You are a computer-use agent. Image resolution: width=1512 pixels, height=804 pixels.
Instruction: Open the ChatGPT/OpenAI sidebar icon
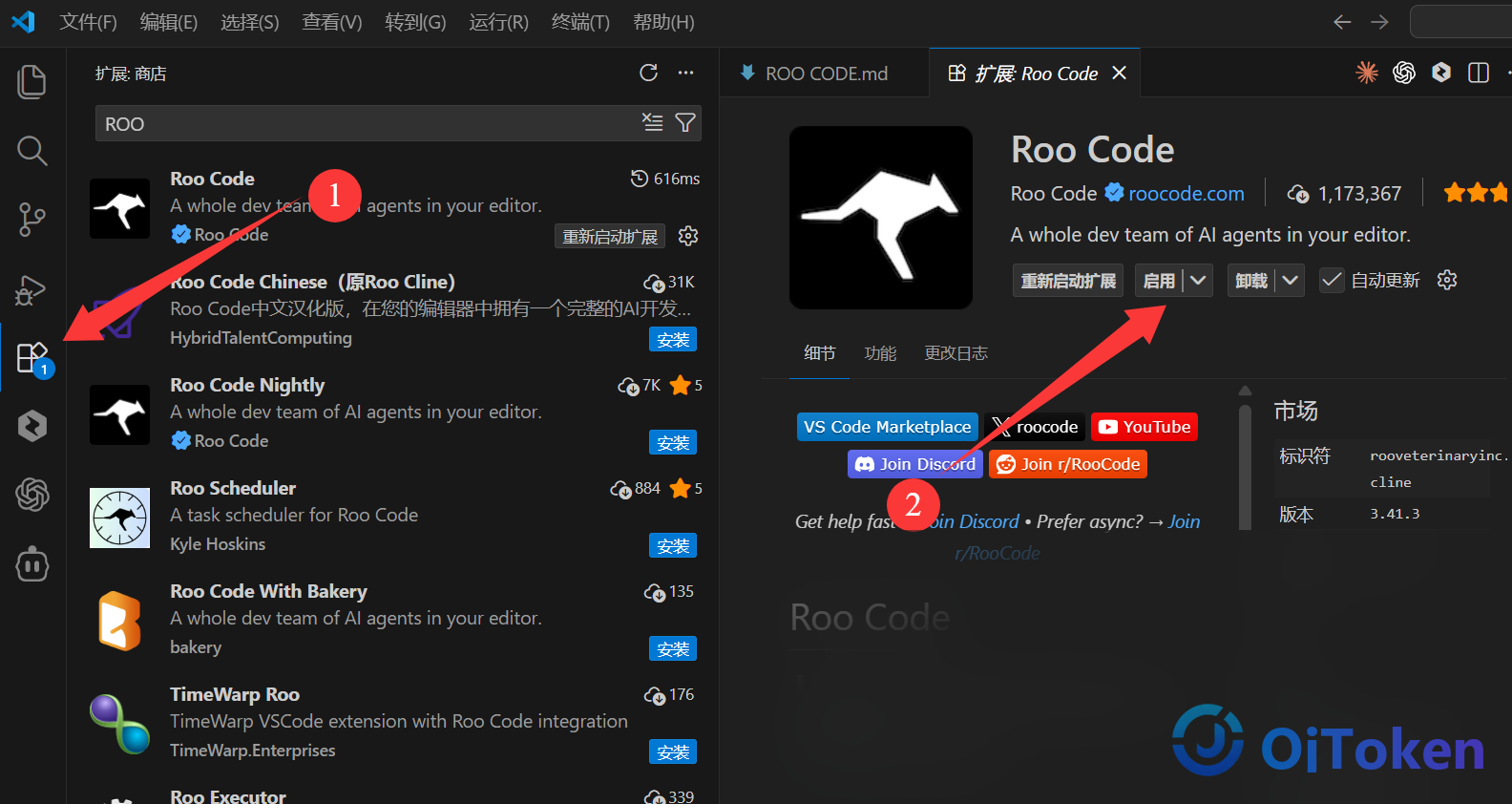[x=32, y=495]
